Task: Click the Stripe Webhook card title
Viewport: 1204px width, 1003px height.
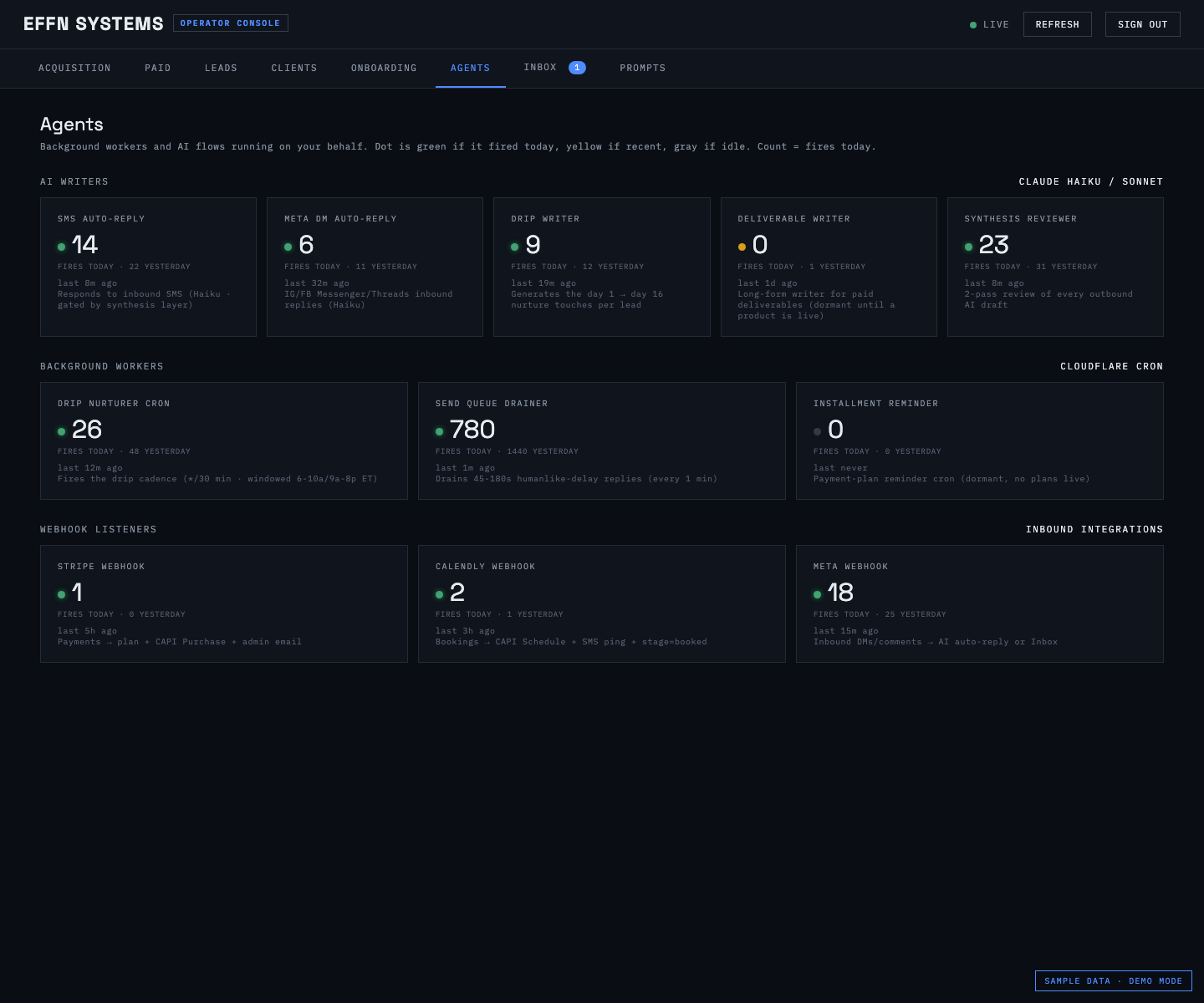Action: (101, 567)
